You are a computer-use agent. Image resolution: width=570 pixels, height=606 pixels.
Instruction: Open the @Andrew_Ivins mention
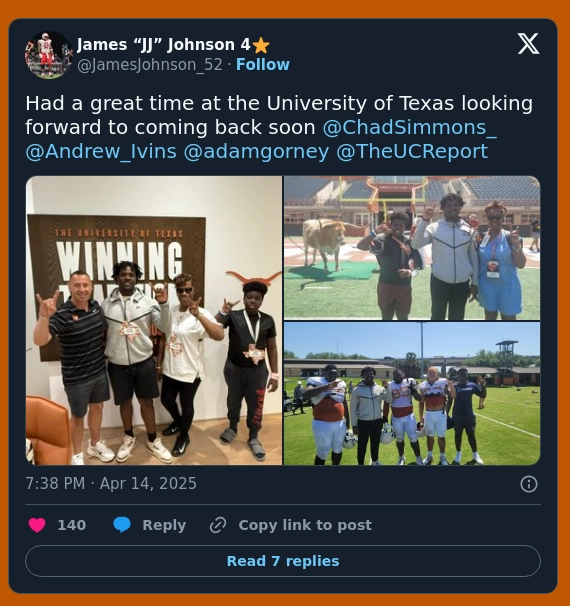(101, 151)
